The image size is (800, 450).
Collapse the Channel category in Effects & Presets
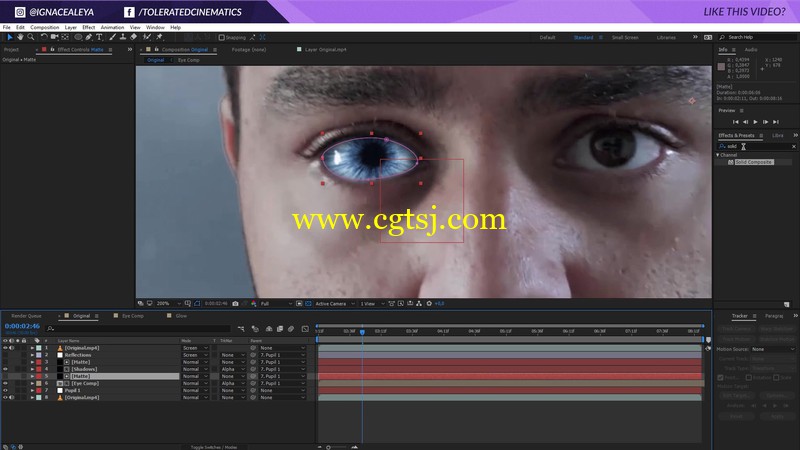click(718, 155)
